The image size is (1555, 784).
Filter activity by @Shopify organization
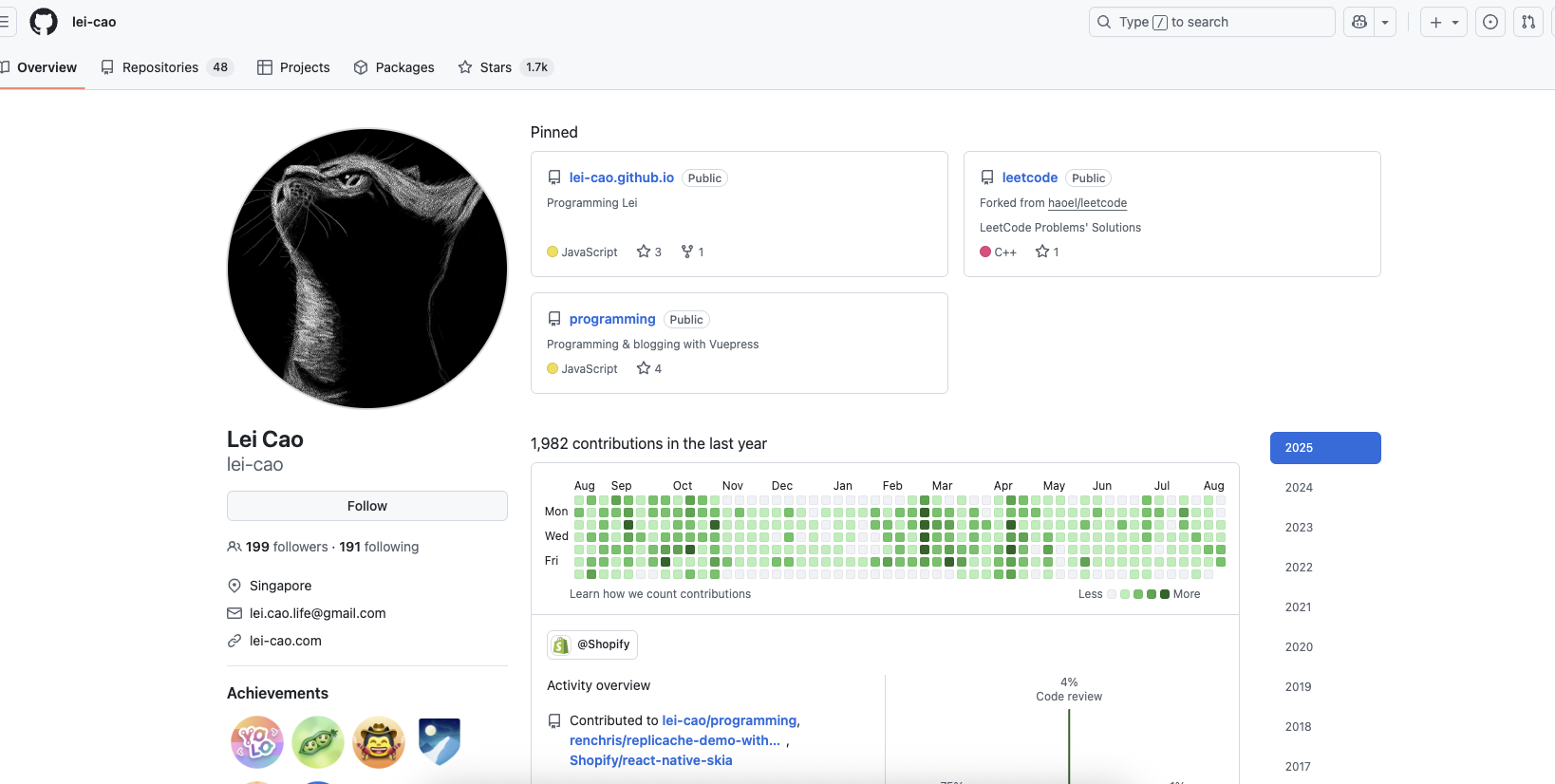592,644
